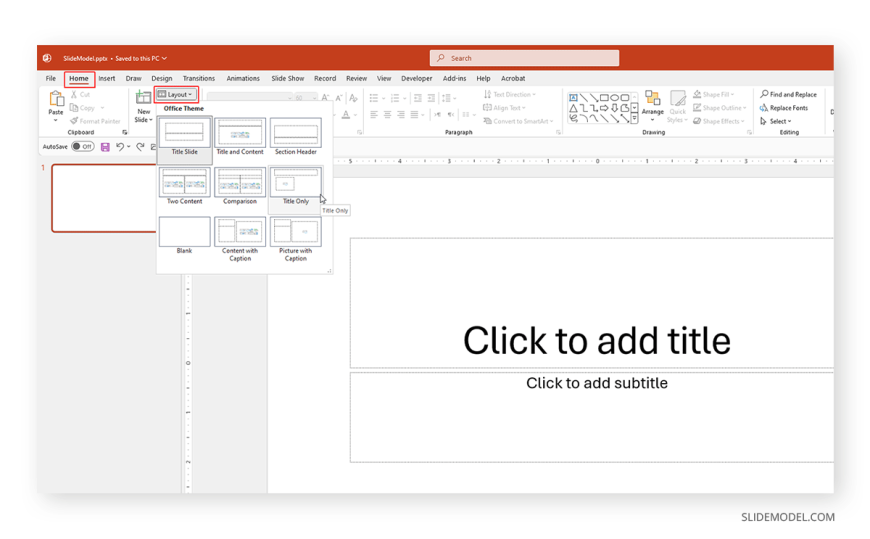This screenshot has height=539, width=870.
Task: Click the Arrange icon
Action: [x=652, y=98]
